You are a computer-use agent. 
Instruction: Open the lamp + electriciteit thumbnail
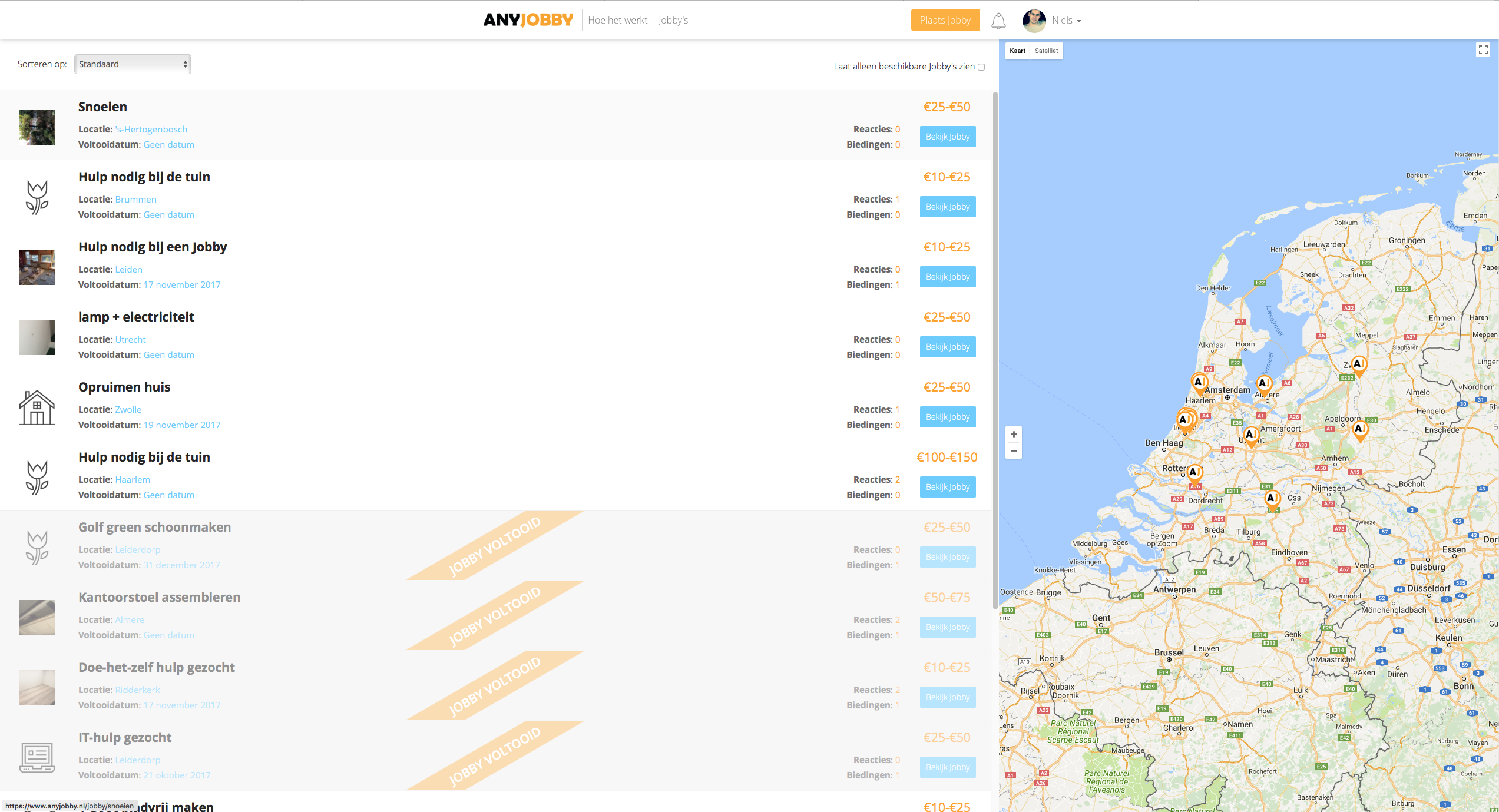pyautogui.click(x=37, y=337)
